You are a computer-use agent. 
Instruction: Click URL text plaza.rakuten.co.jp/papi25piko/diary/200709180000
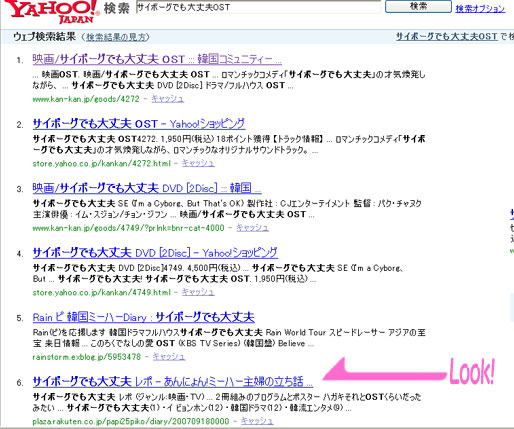coord(131,421)
